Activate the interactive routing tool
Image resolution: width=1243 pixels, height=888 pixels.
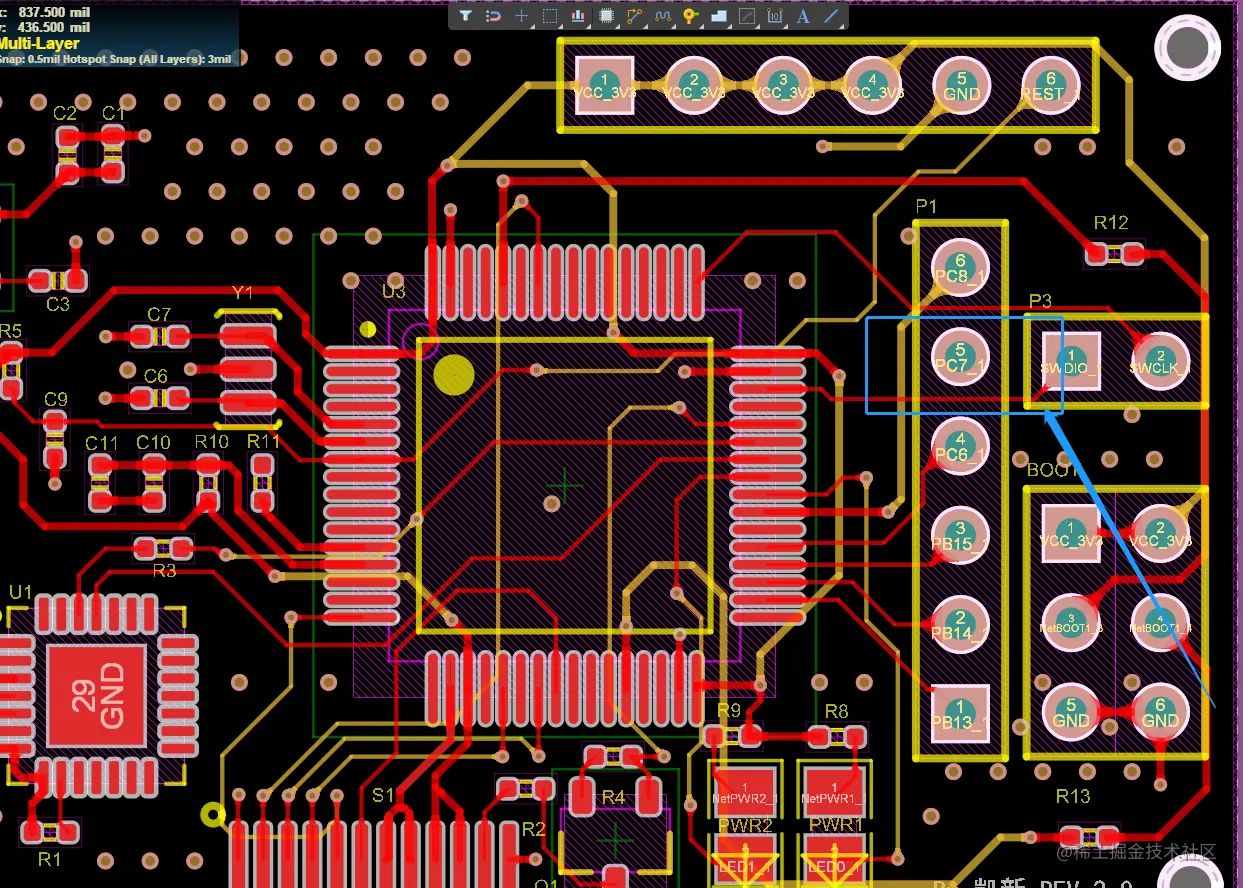click(x=634, y=16)
